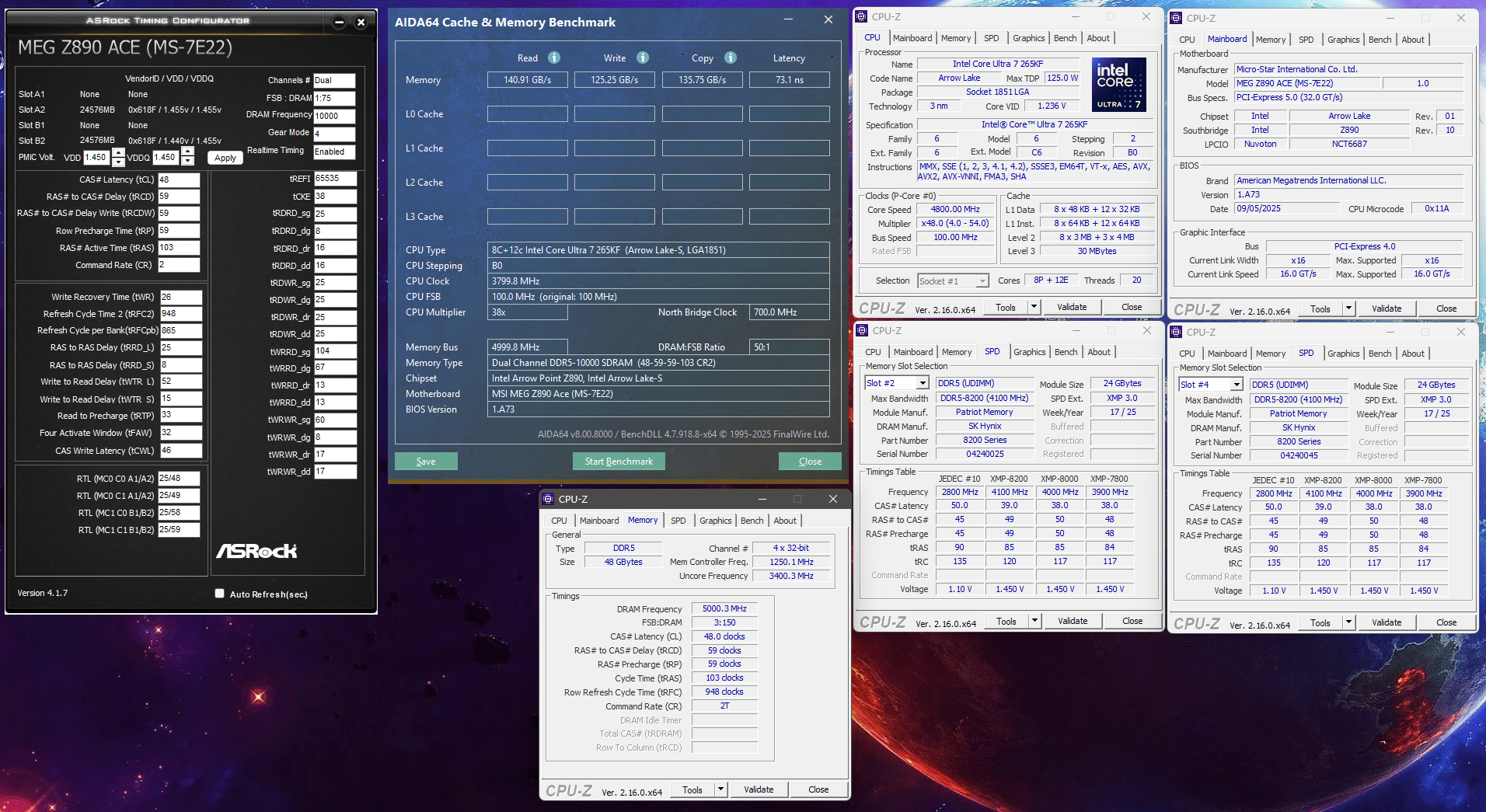
Task: Expand the Tools arrow in the Slot #2 SPD window
Action: (x=1034, y=621)
